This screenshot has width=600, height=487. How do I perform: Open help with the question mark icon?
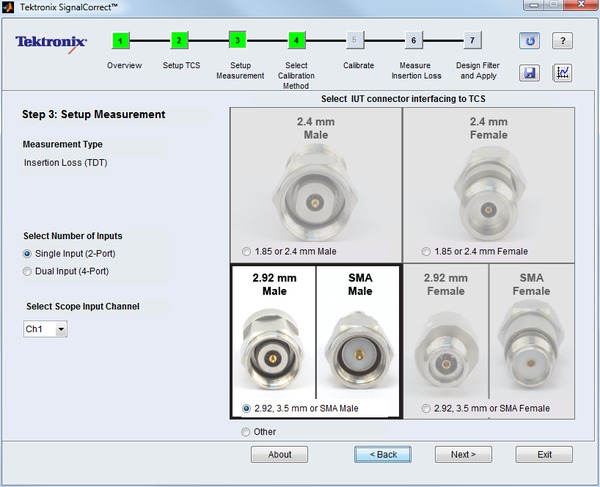(563, 41)
